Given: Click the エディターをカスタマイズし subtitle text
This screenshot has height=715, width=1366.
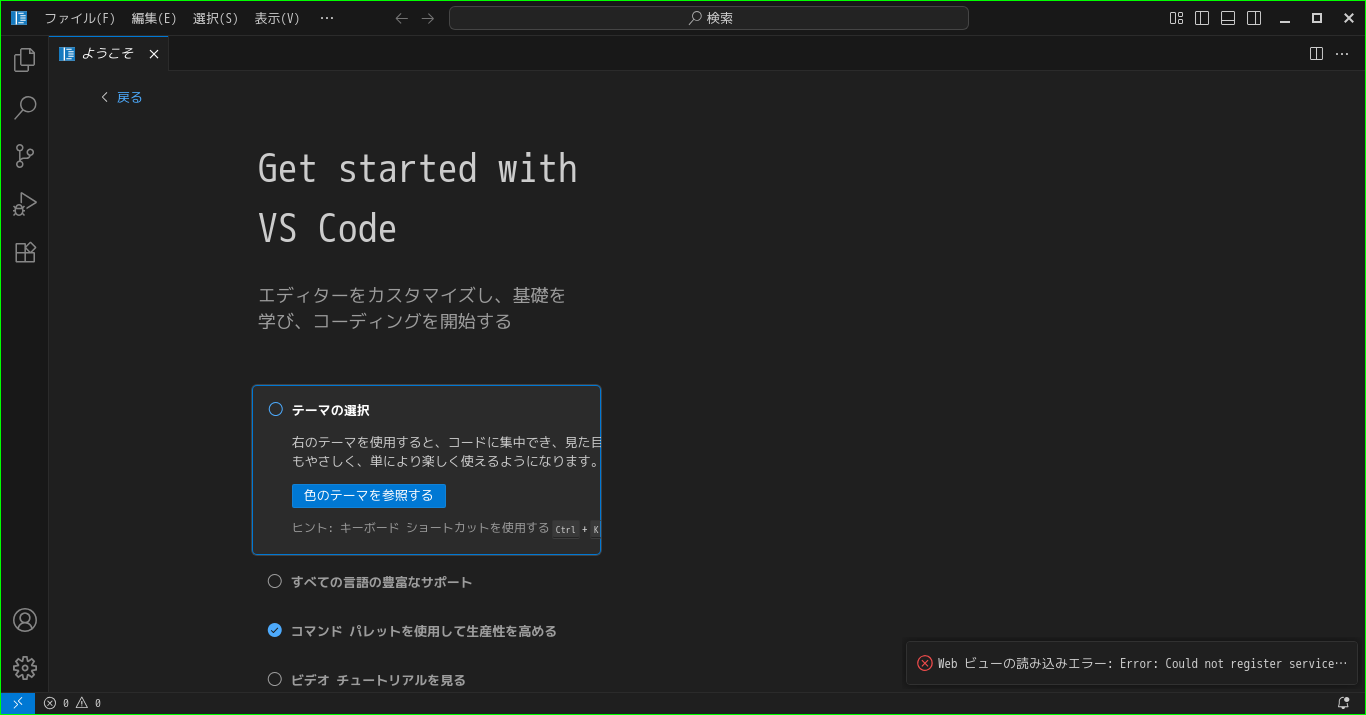Looking at the screenshot, I should 412,308.
